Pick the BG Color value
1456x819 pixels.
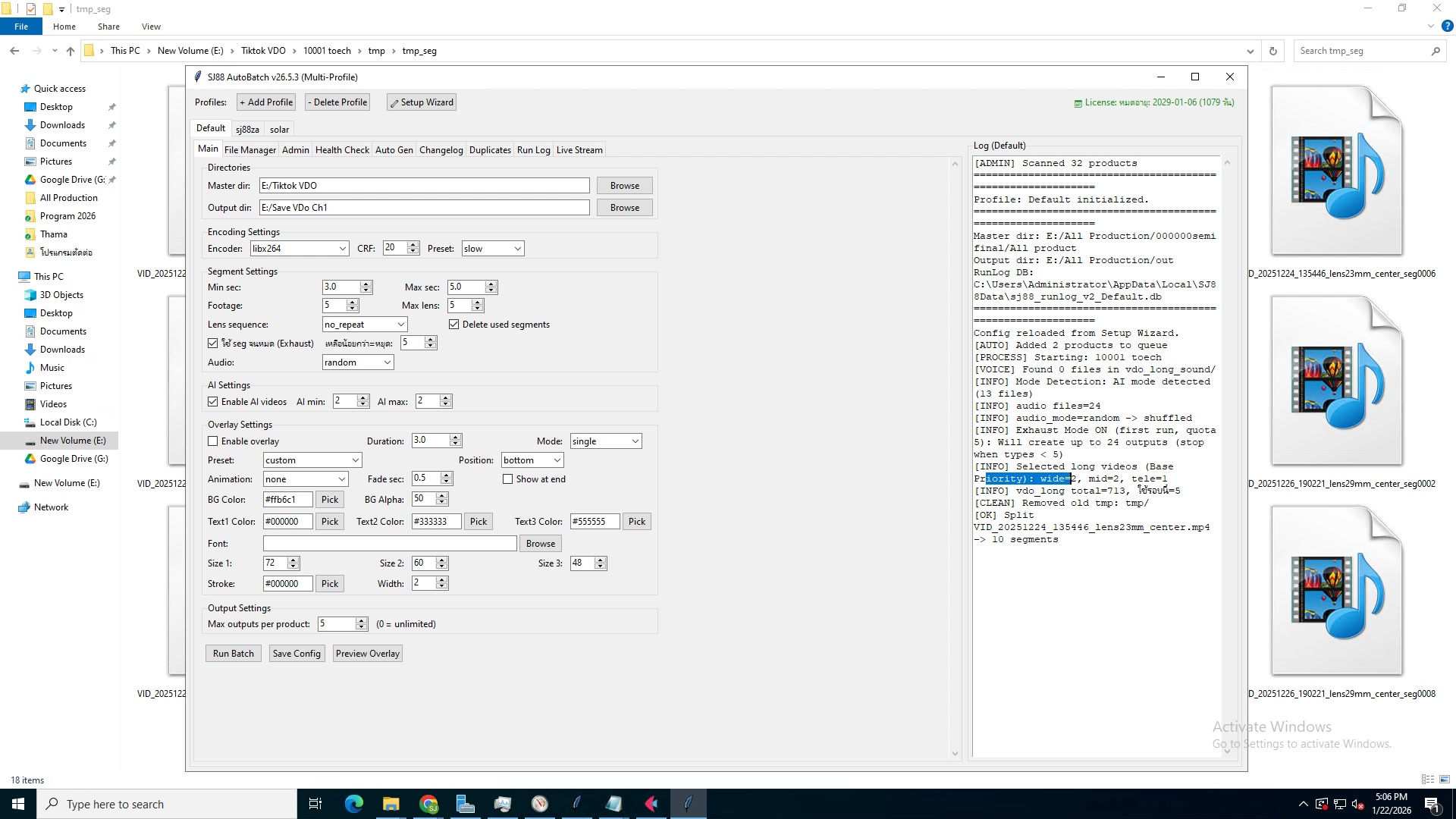pyautogui.click(x=330, y=500)
